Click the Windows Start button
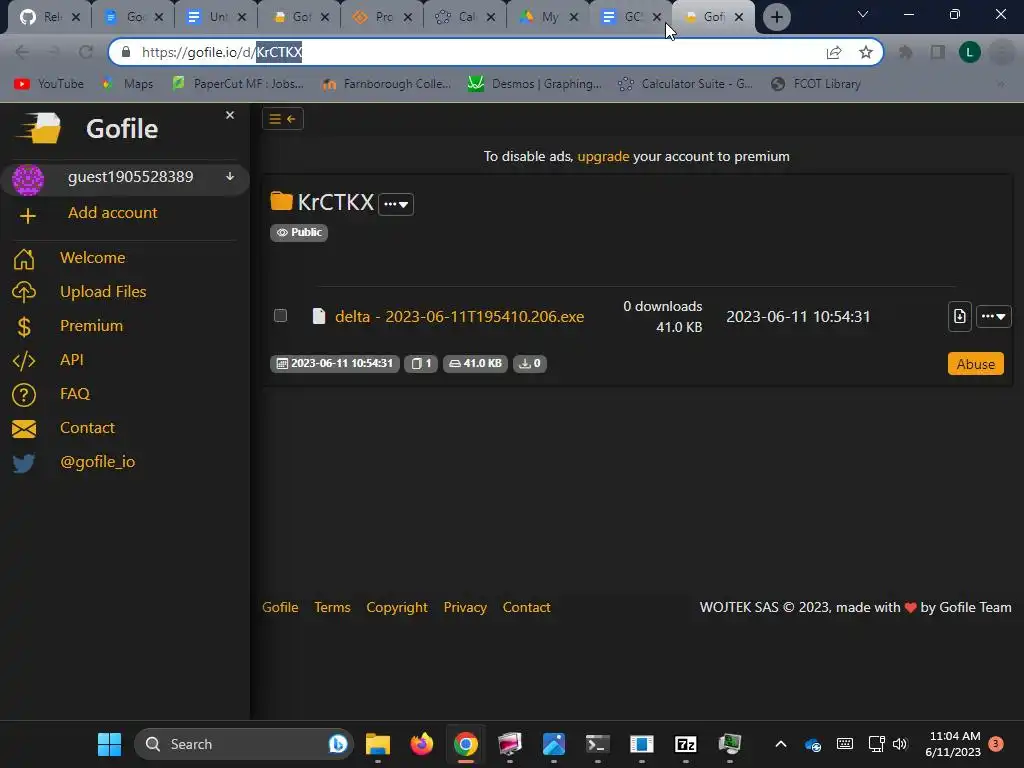The height and width of the screenshot is (768, 1024). 109,744
